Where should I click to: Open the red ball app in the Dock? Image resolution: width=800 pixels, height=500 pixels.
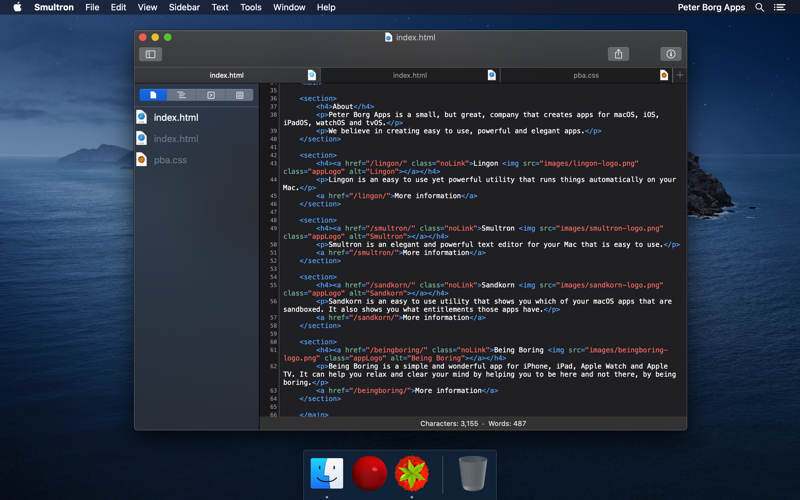pyautogui.click(x=369, y=473)
